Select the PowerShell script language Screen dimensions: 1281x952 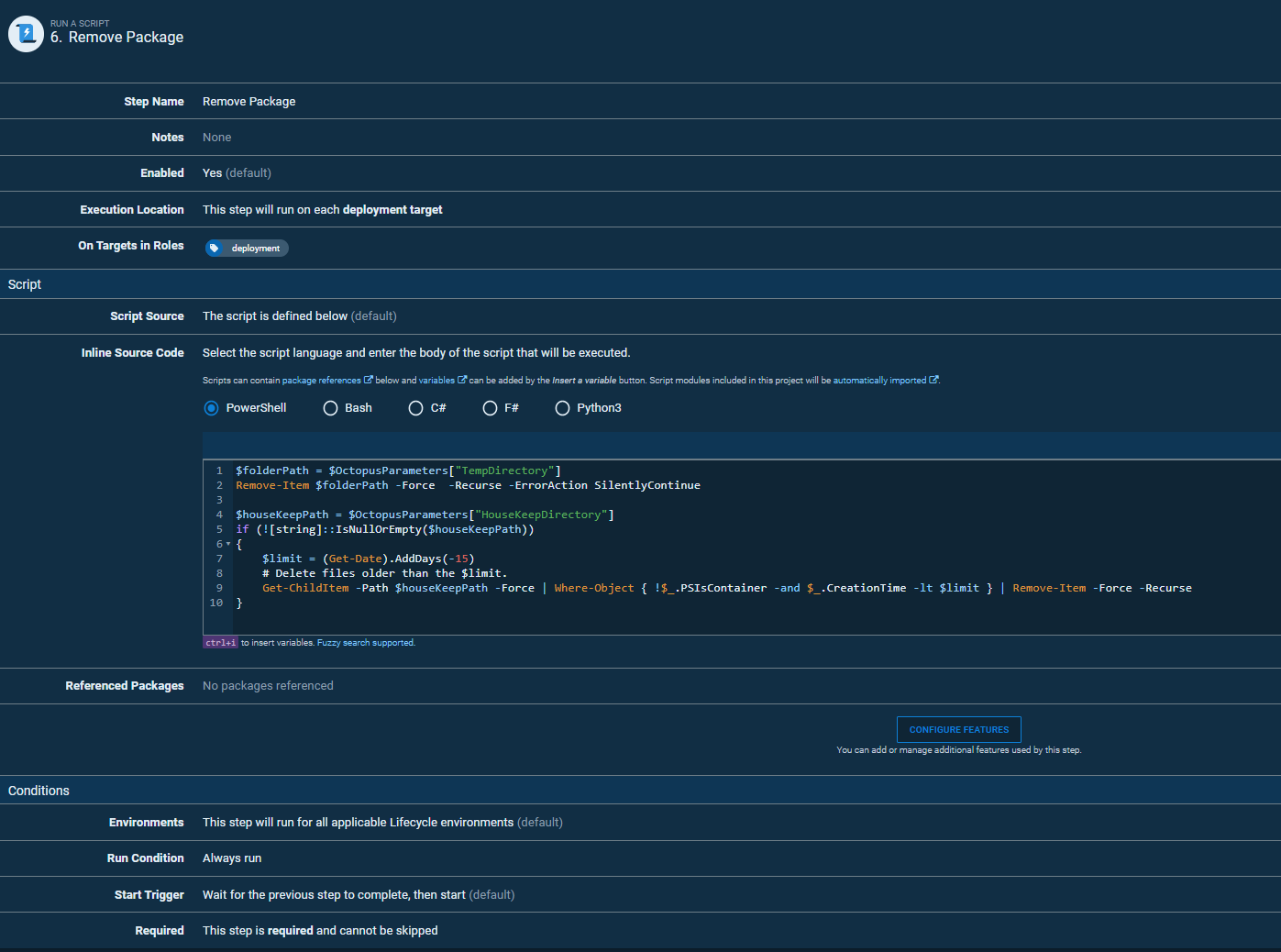click(212, 408)
